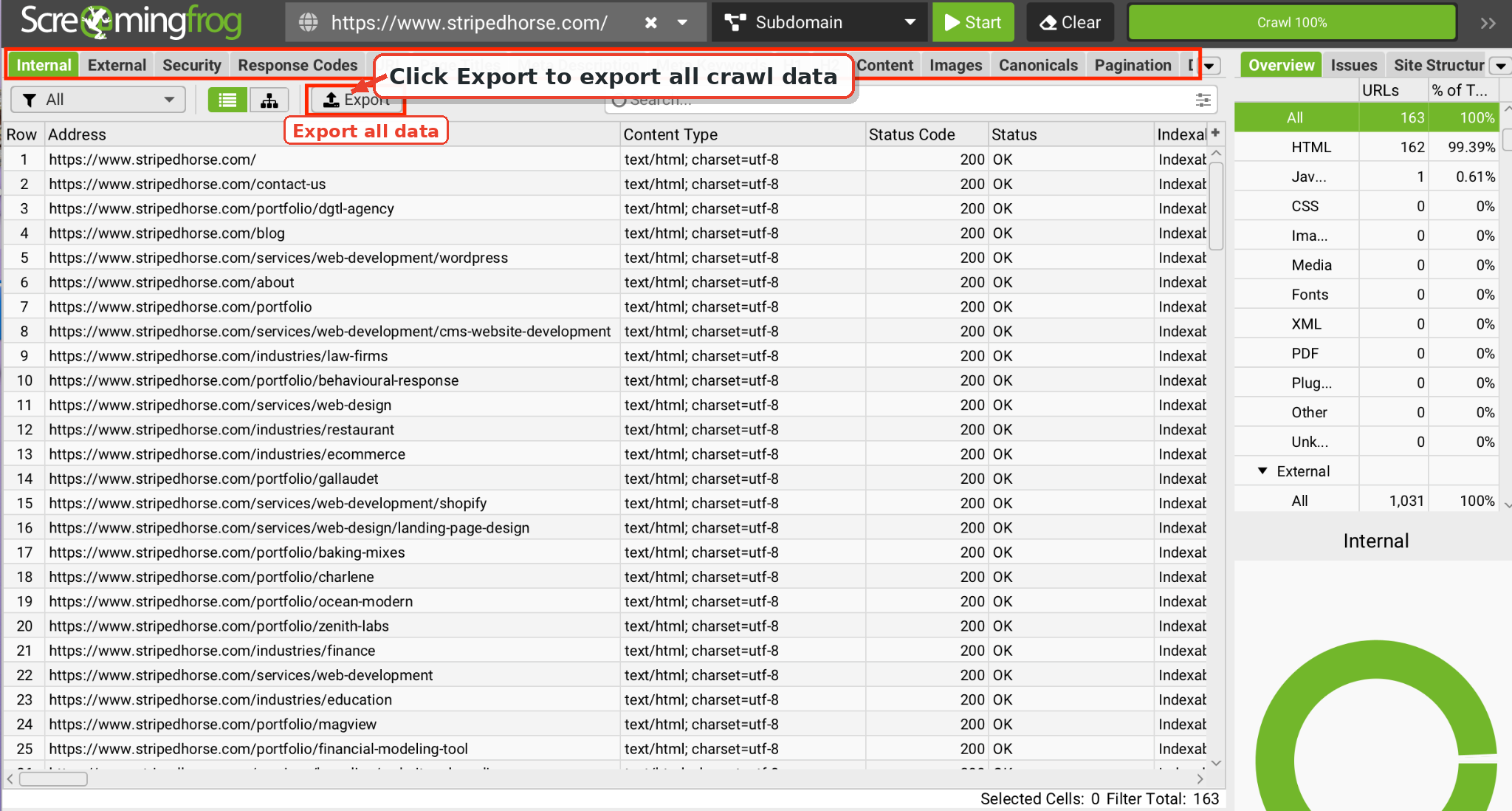Select the list view icon

[227, 100]
